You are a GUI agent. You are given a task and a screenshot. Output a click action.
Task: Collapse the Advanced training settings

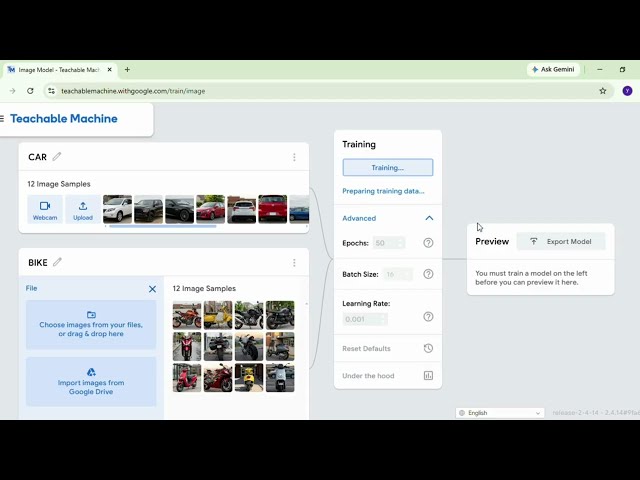(x=429, y=218)
